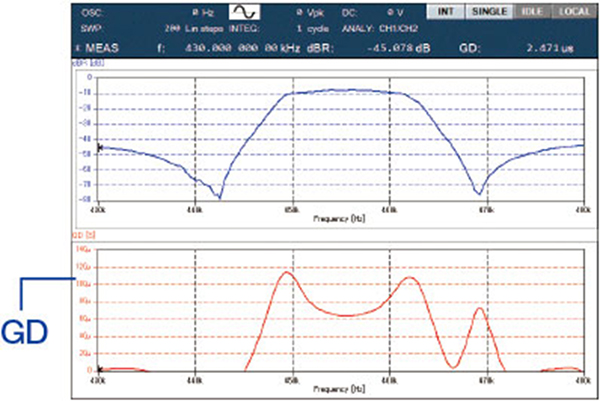This screenshot has height=401, width=600.
Task: Click the GD axis label above bottom graph
Action: (x=84, y=235)
